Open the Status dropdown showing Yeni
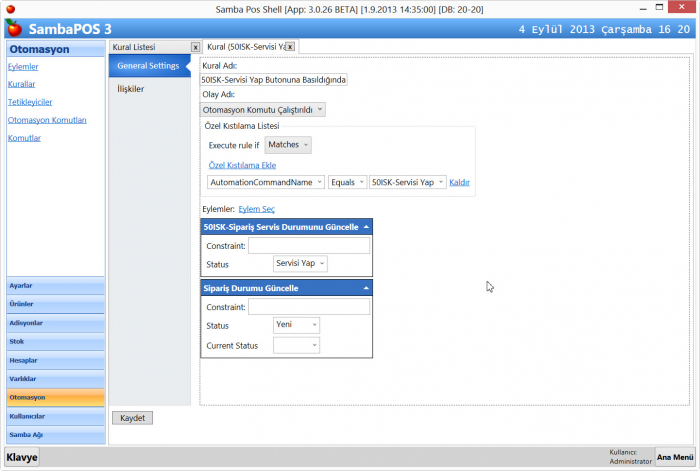The height and width of the screenshot is (471, 700). (x=296, y=325)
